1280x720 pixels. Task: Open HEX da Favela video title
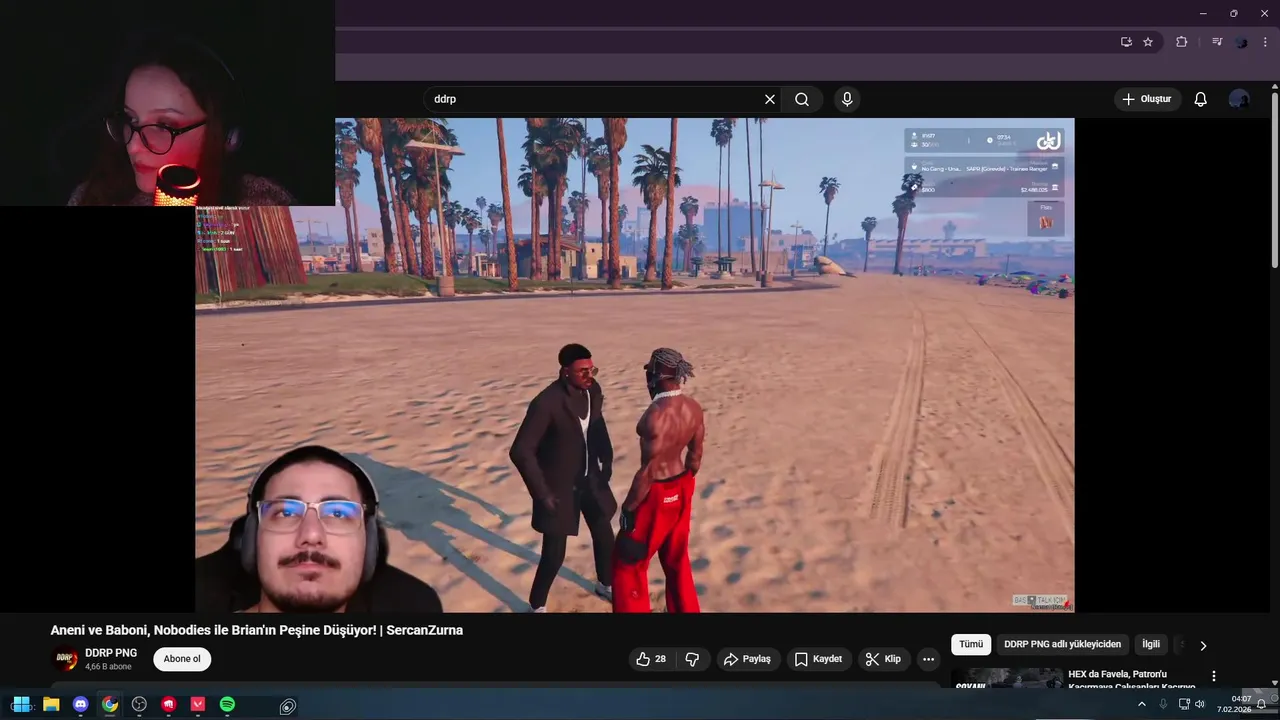click(x=1131, y=680)
